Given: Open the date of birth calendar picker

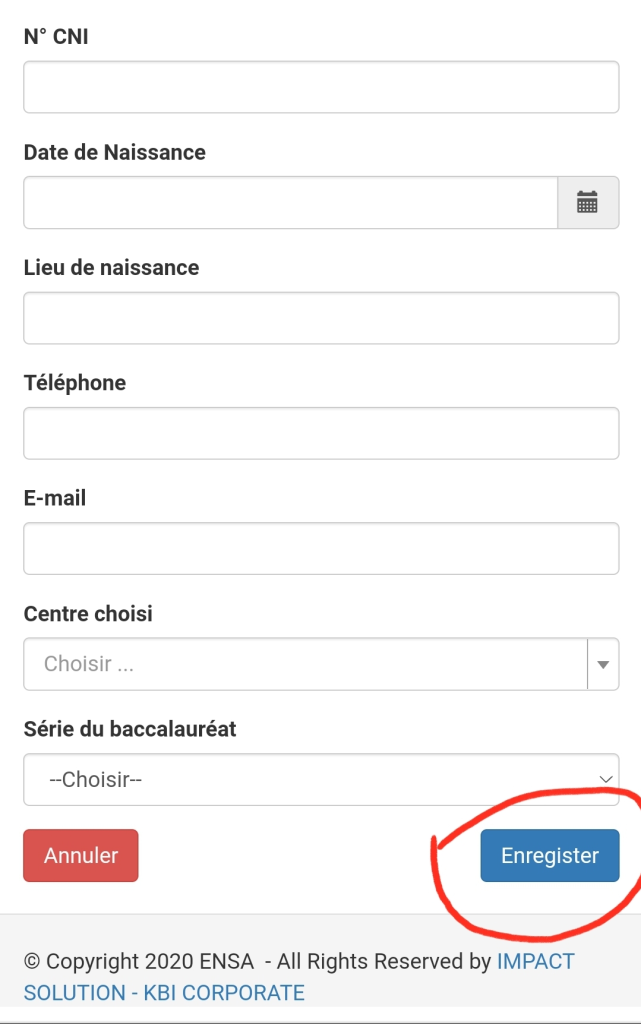Looking at the screenshot, I should 587,202.
